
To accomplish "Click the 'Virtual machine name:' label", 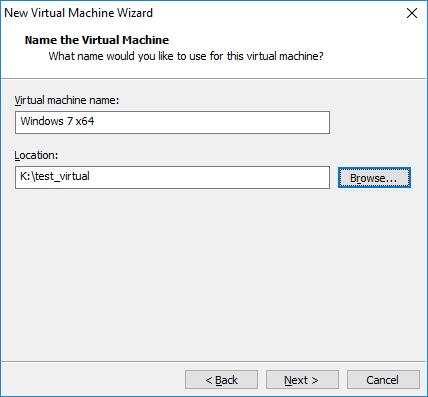I will pyautogui.click(x=67, y=100).
